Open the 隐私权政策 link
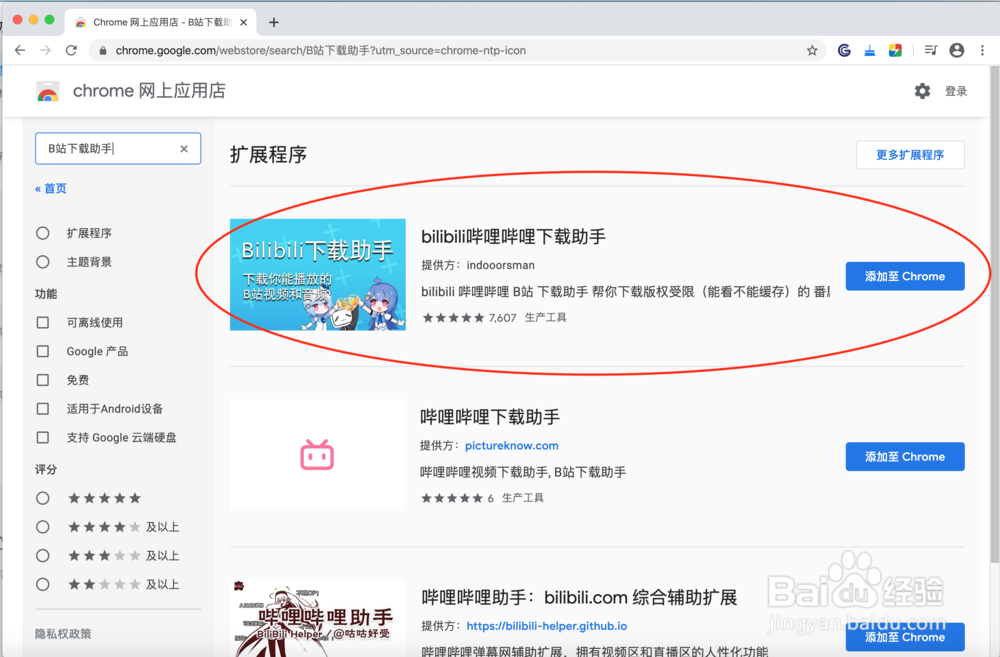The image size is (1000, 657). point(63,634)
